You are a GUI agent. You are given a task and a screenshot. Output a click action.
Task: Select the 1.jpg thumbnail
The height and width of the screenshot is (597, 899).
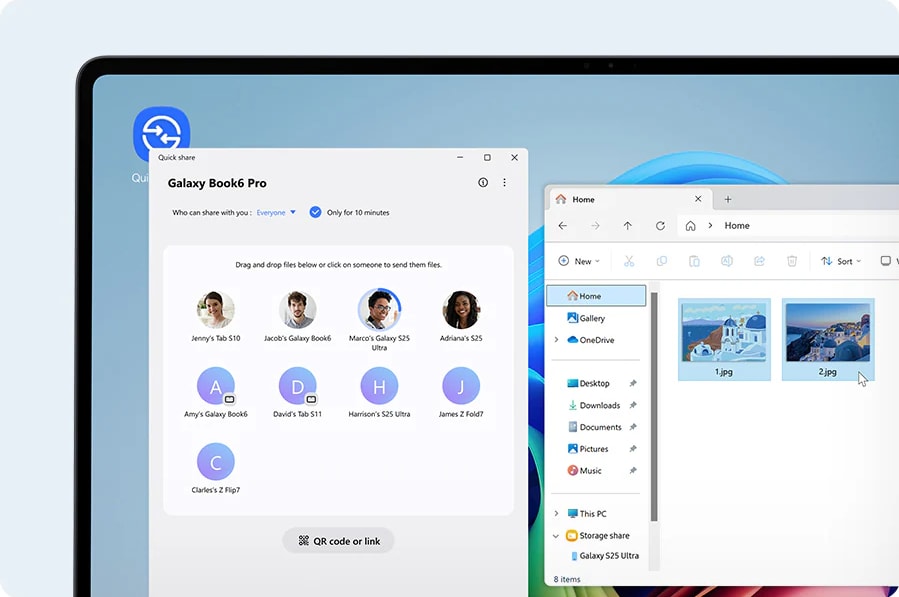coord(724,340)
